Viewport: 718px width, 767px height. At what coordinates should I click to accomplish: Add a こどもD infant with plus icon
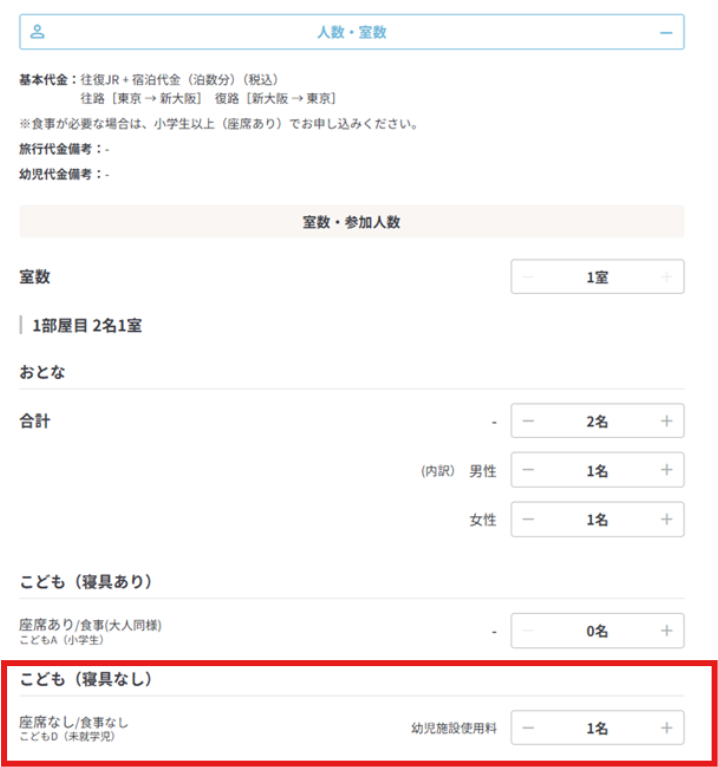click(x=666, y=728)
